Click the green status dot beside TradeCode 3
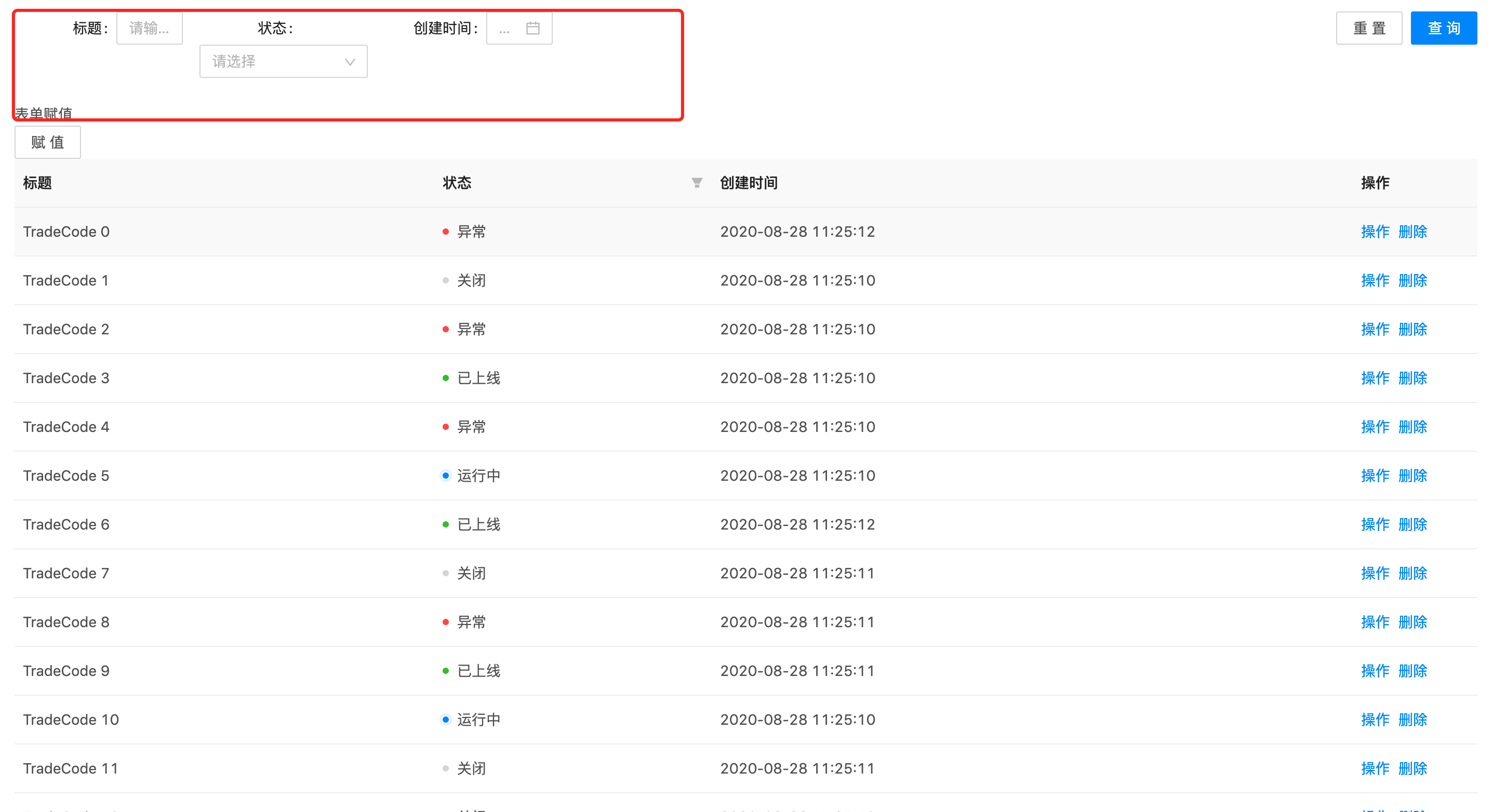 (445, 377)
